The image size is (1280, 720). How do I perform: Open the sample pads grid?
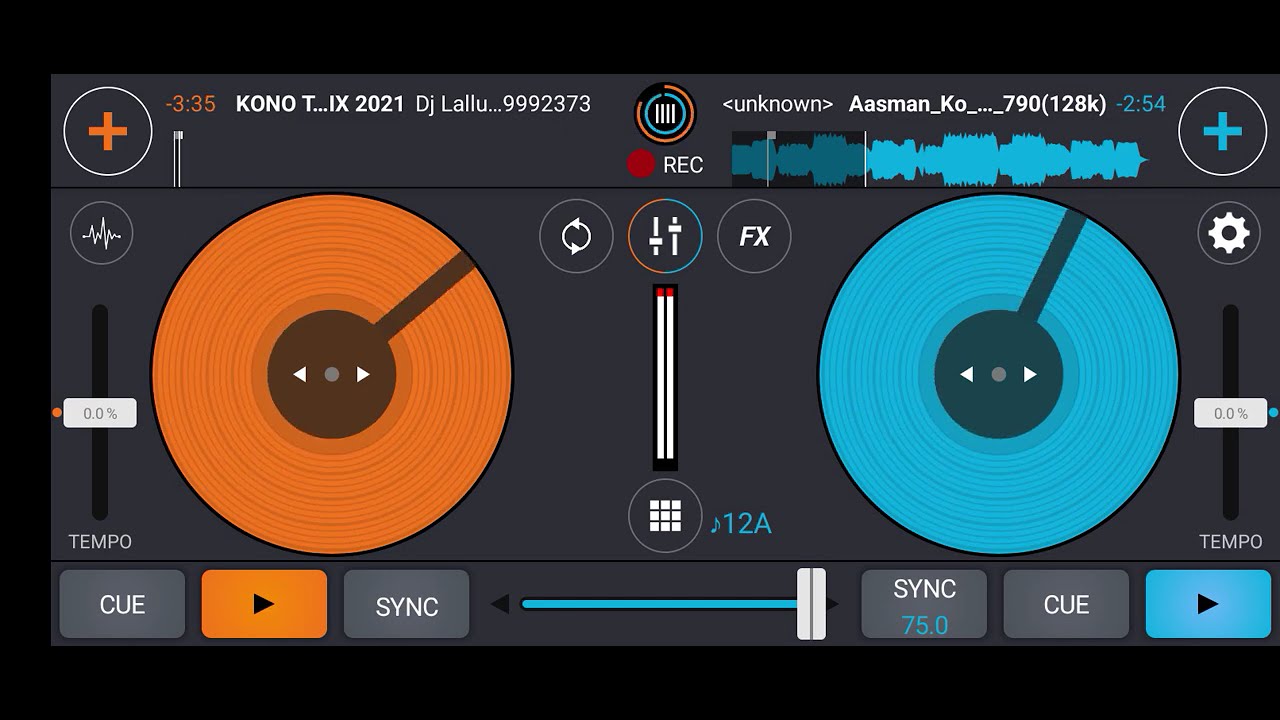pyautogui.click(x=665, y=516)
